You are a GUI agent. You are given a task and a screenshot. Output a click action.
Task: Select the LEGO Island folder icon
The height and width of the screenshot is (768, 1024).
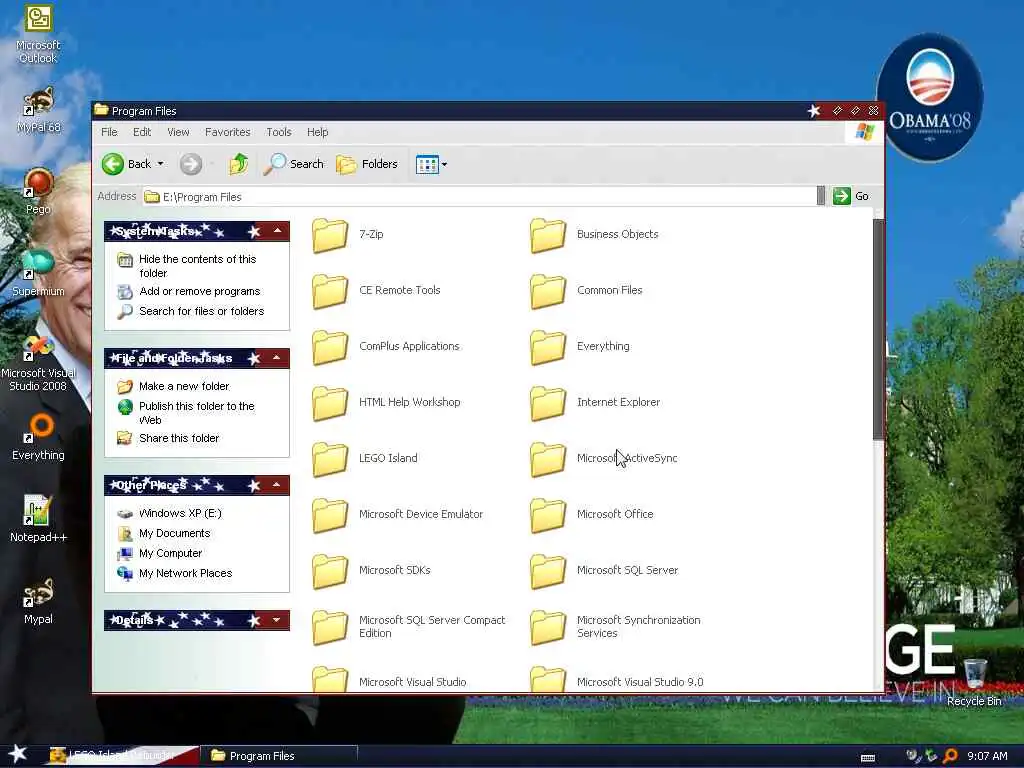click(330, 459)
